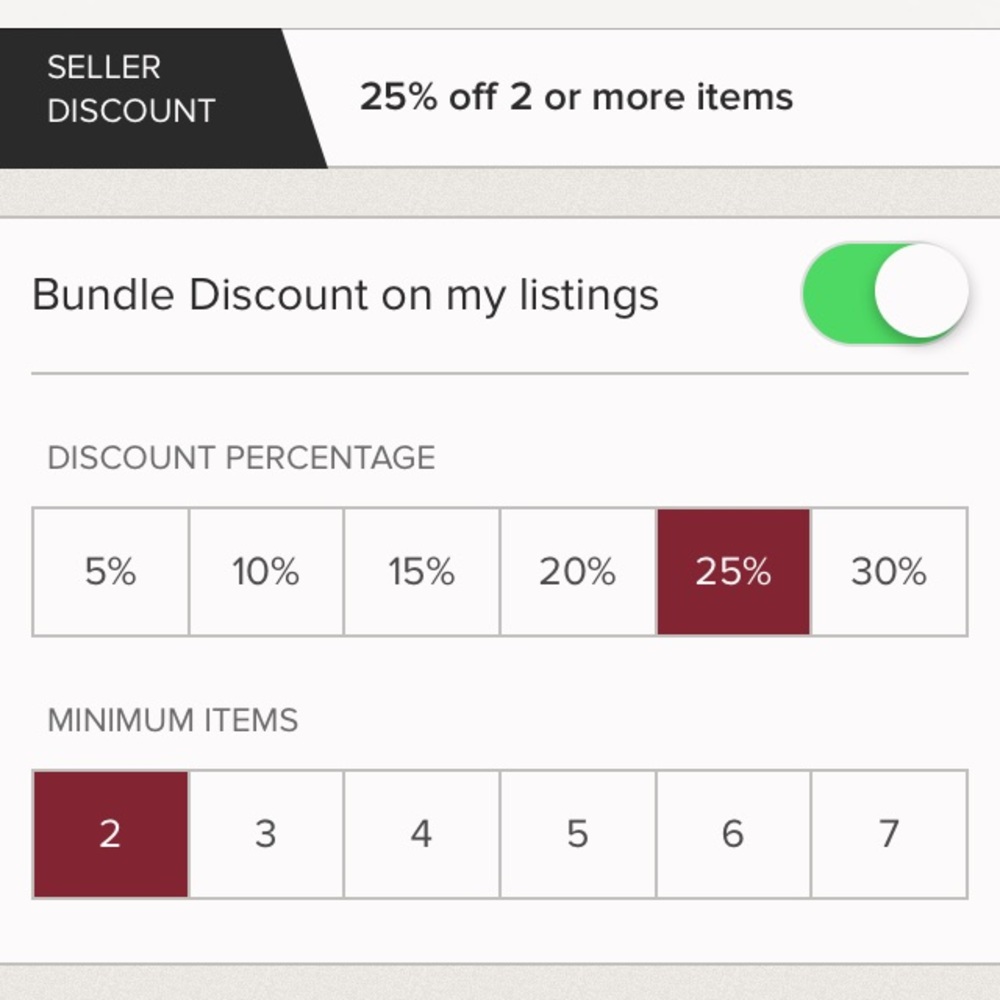The width and height of the screenshot is (1000, 1000).
Task: Tap the selected 25% discount box
Action: [733, 572]
